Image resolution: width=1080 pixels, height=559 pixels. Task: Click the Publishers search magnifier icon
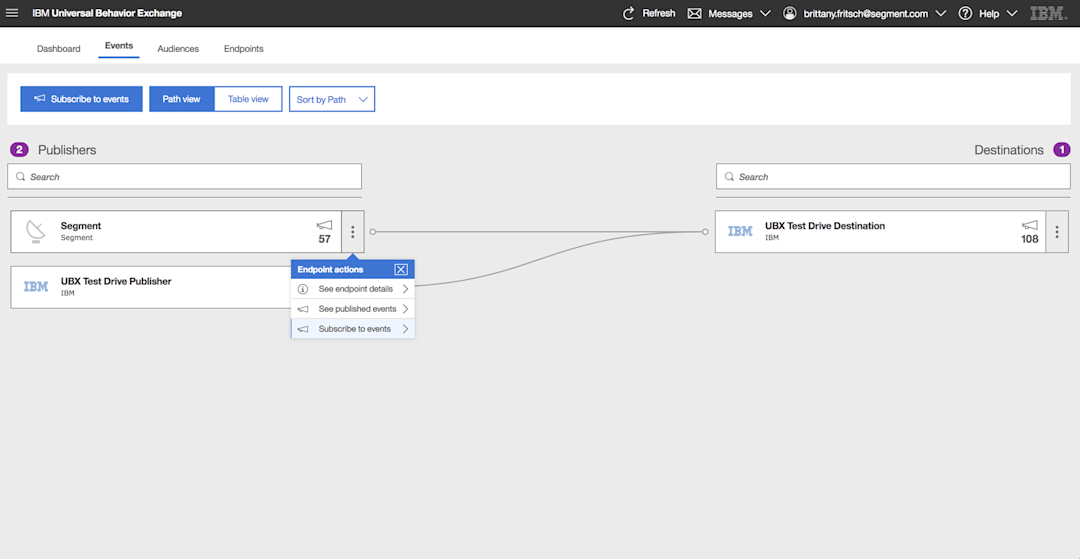pyautogui.click(x=21, y=177)
